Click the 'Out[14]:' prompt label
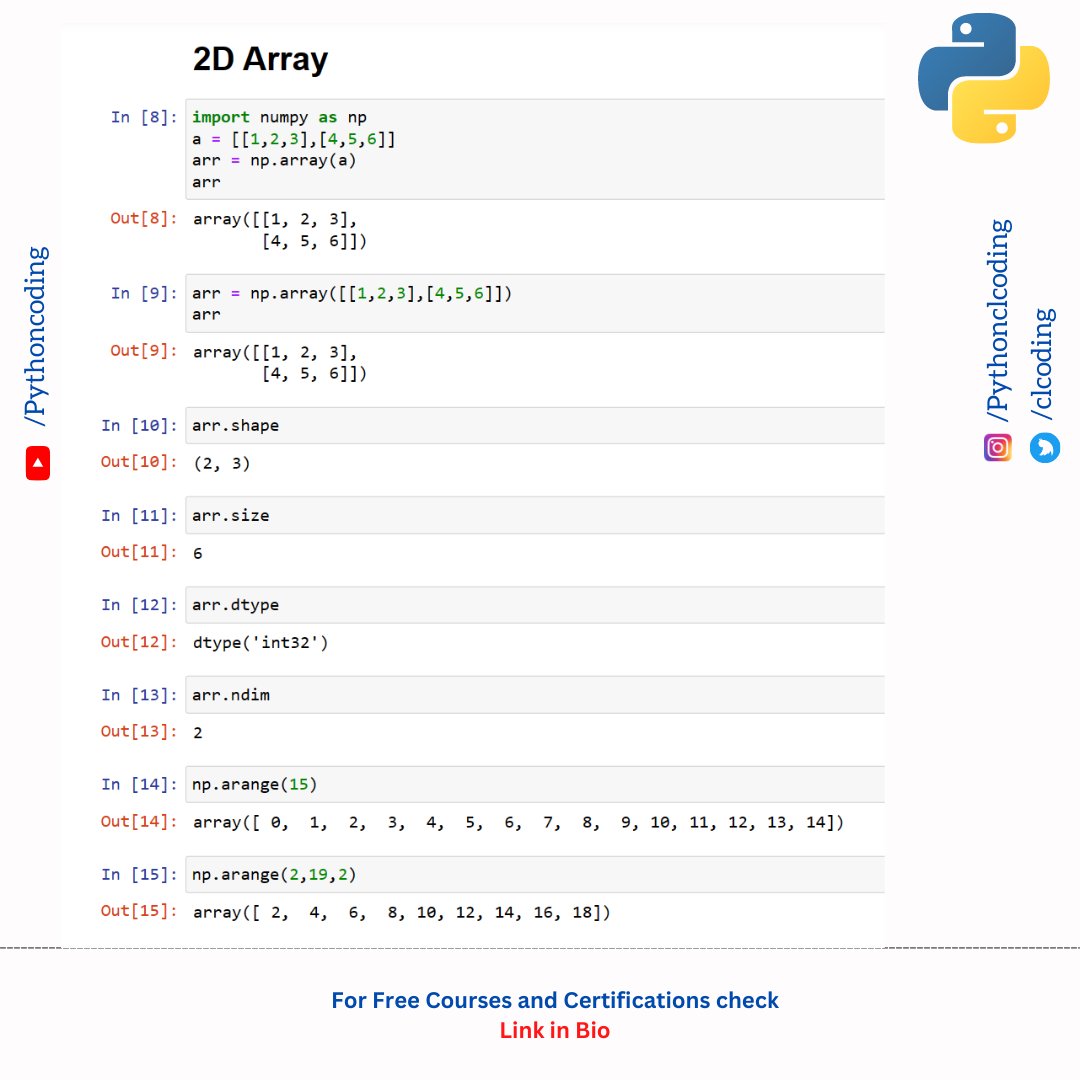The image size is (1080, 1080). 139,822
